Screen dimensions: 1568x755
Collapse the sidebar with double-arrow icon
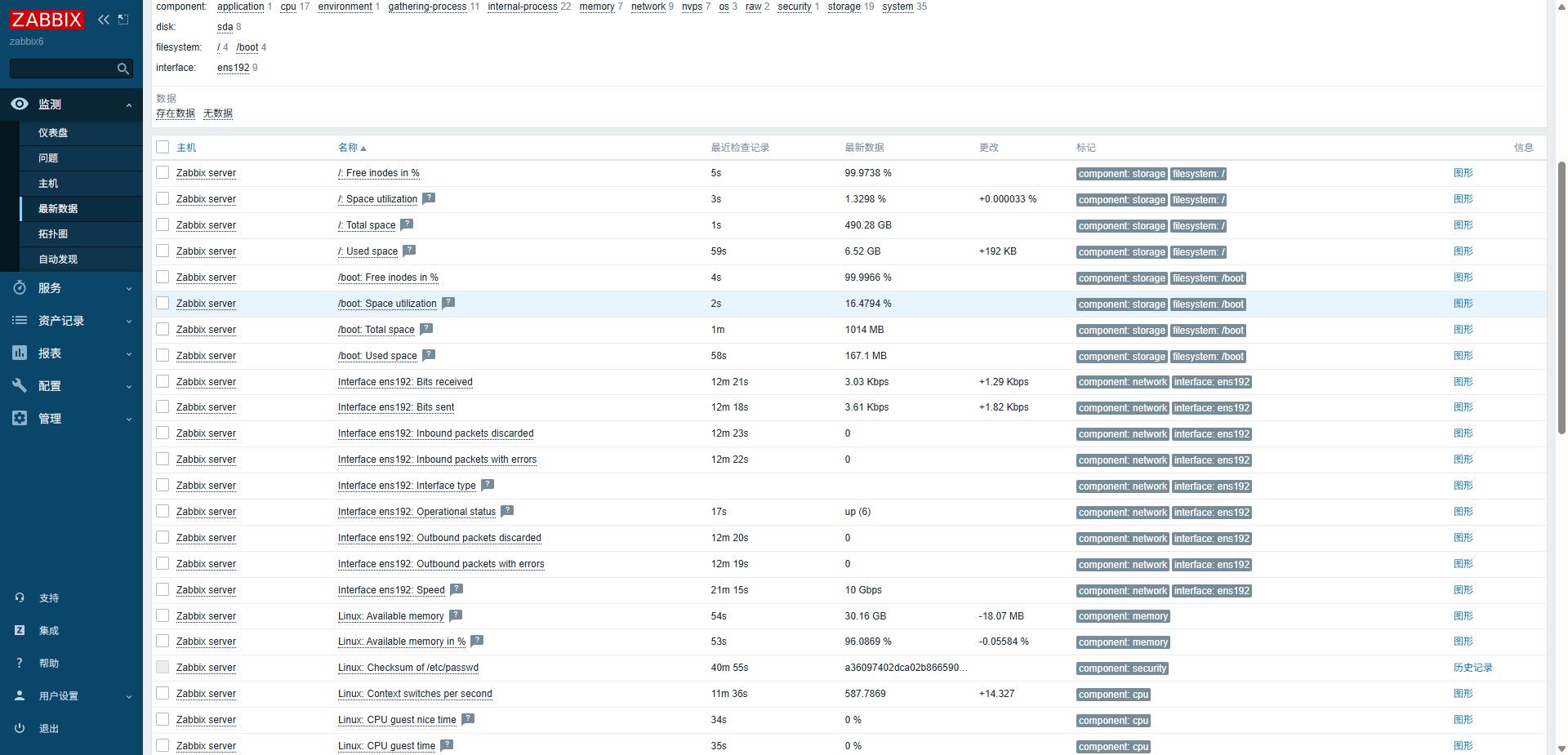104,20
